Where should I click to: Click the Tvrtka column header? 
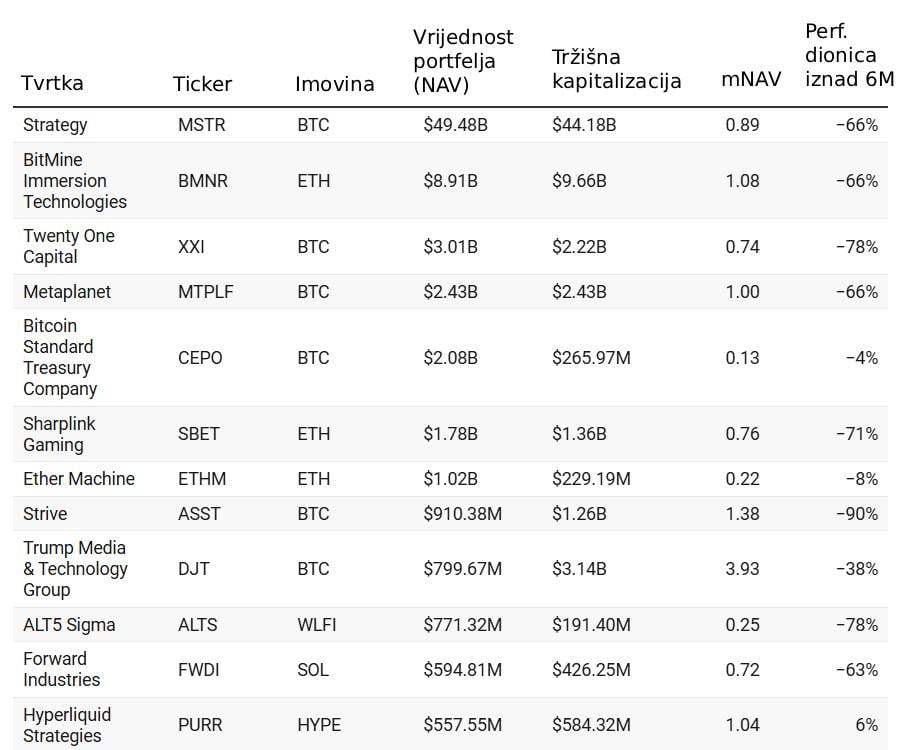52,84
